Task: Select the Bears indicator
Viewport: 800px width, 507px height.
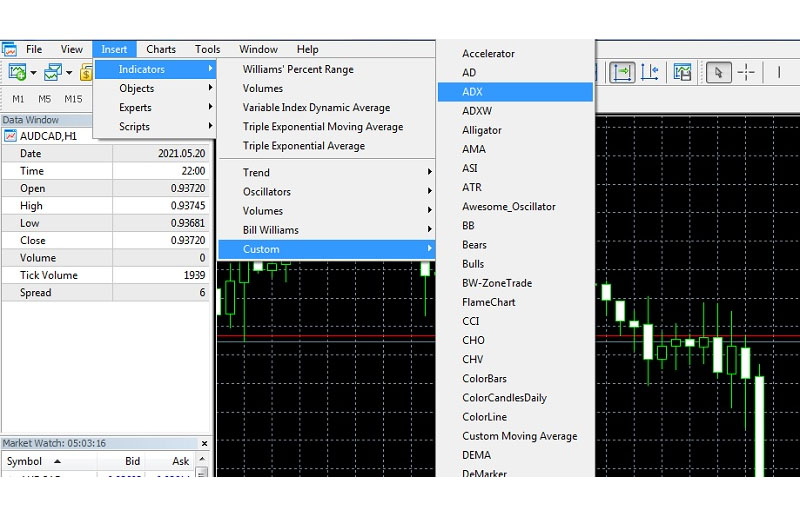Action: pyautogui.click(x=474, y=245)
